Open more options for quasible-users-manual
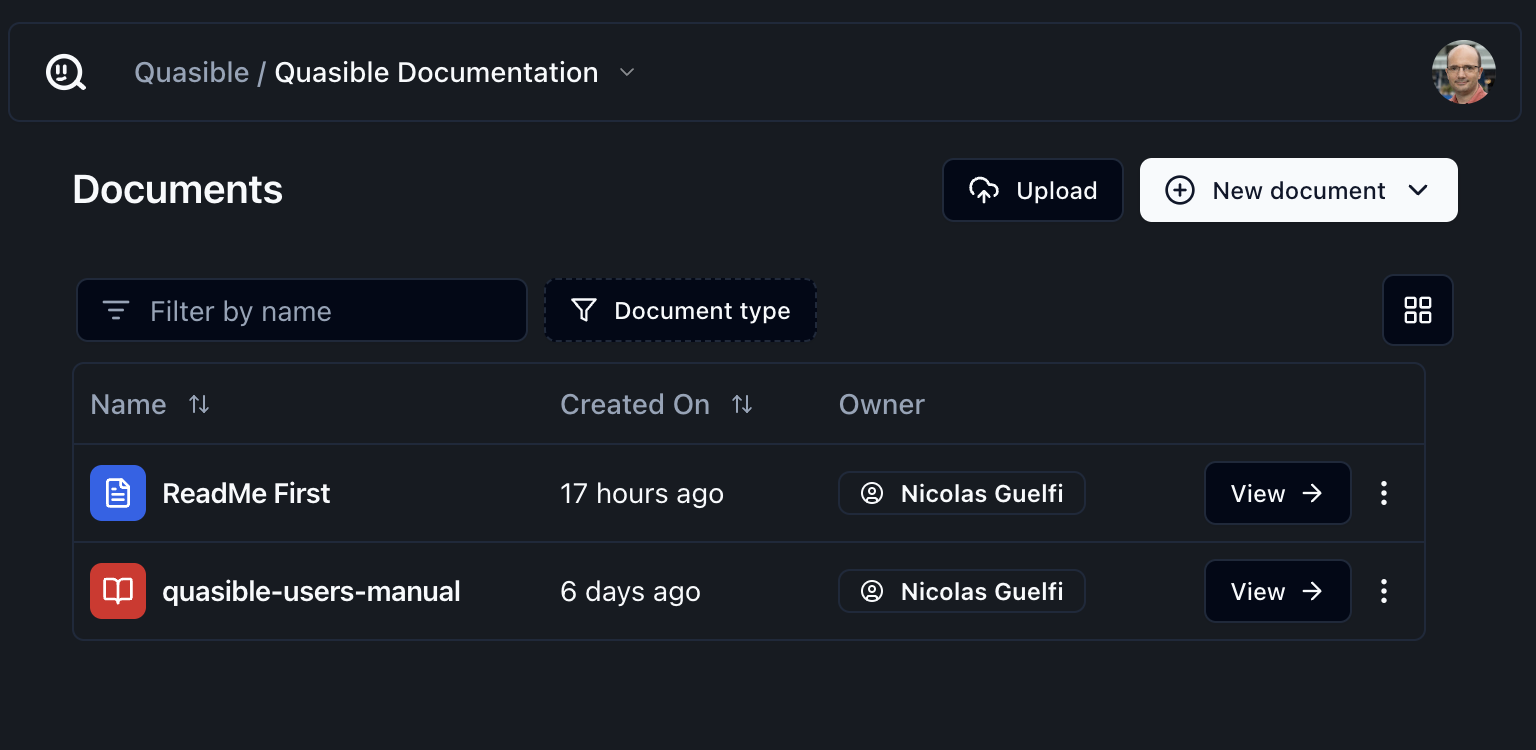The image size is (1536, 750). (1384, 591)
